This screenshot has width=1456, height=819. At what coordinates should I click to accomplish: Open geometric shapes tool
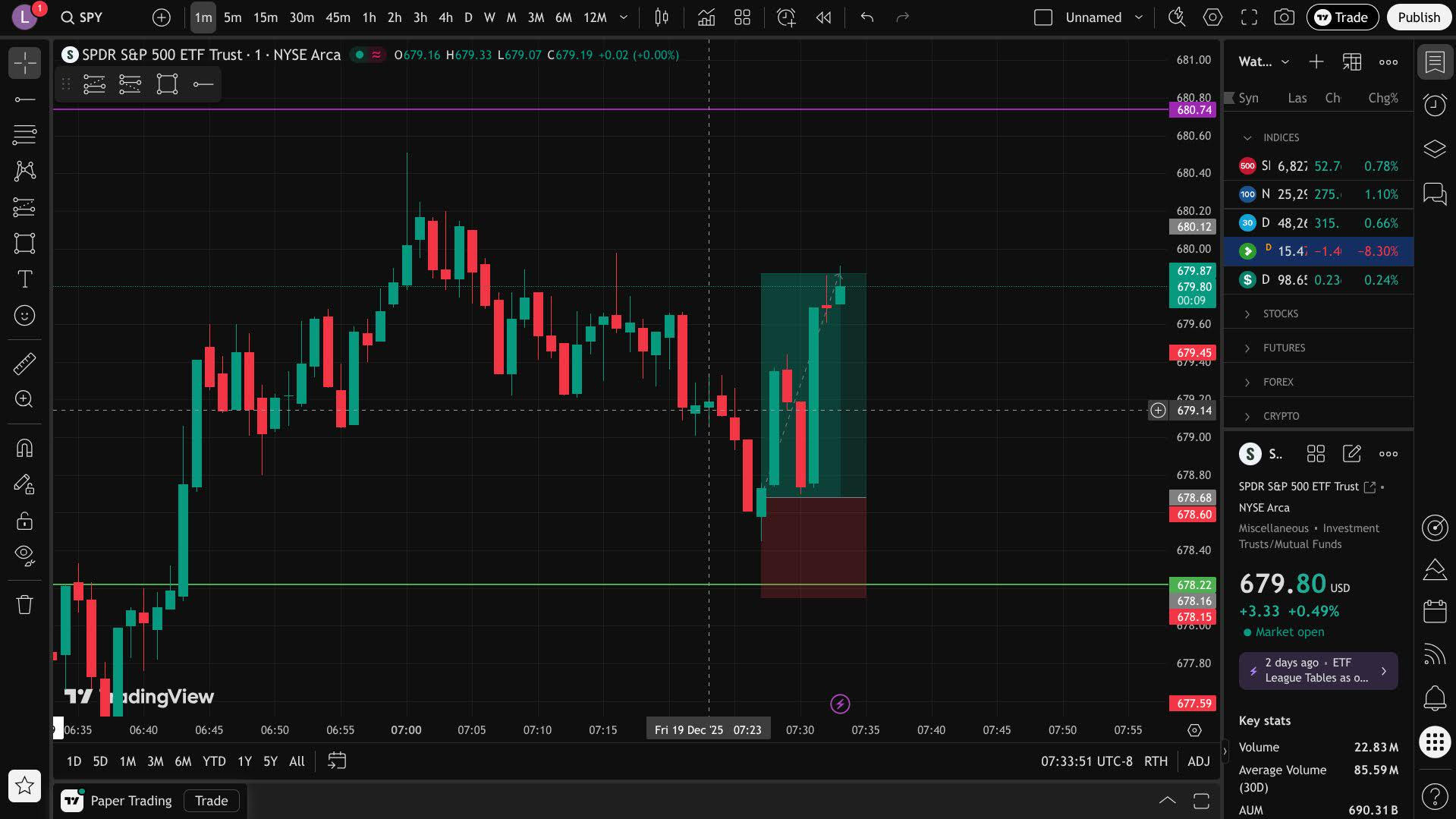[25, 244]
